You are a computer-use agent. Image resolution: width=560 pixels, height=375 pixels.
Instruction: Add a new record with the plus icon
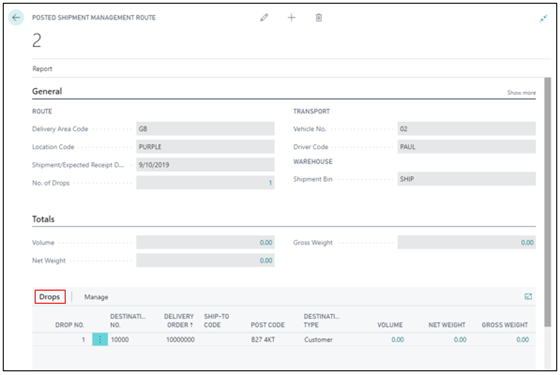[x=291, y=18]
